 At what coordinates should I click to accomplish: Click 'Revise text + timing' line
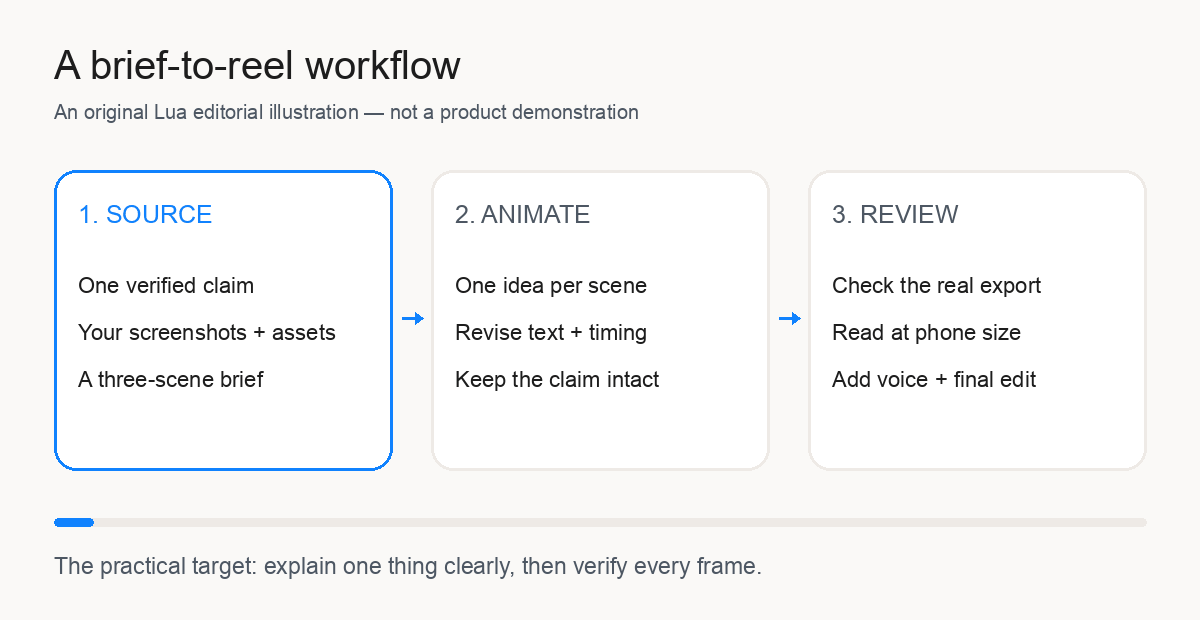(551, 333)
